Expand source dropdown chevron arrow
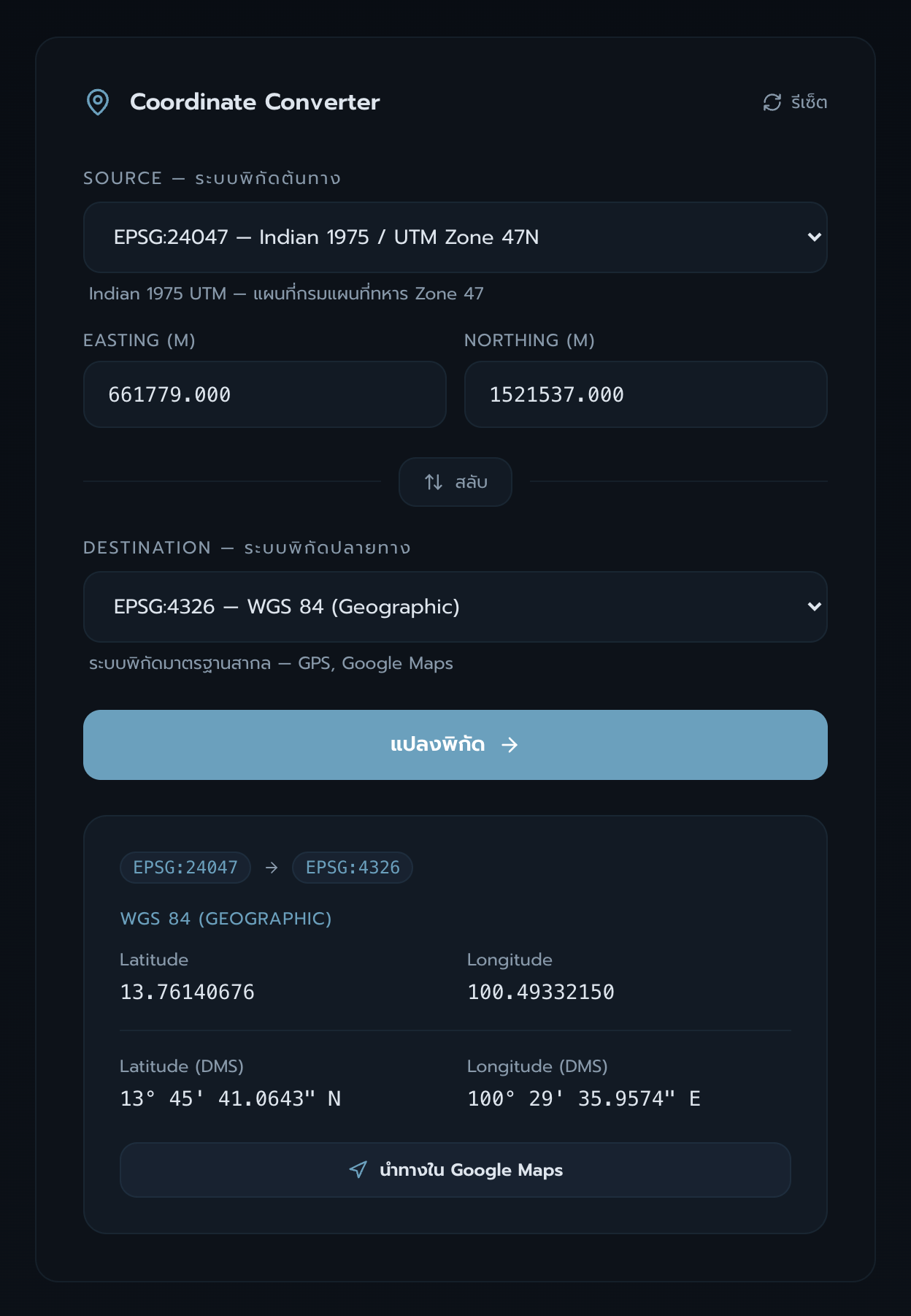Screen dimensions: 911x1316 point(815,237)
